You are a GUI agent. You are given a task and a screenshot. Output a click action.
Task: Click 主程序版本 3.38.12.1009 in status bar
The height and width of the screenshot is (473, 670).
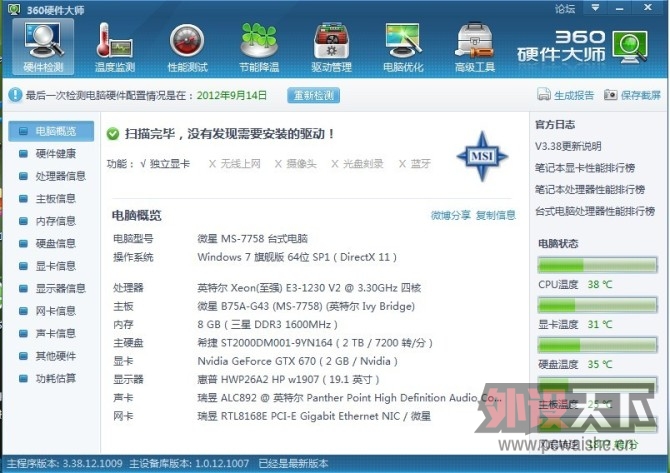(x=65, y=464)
